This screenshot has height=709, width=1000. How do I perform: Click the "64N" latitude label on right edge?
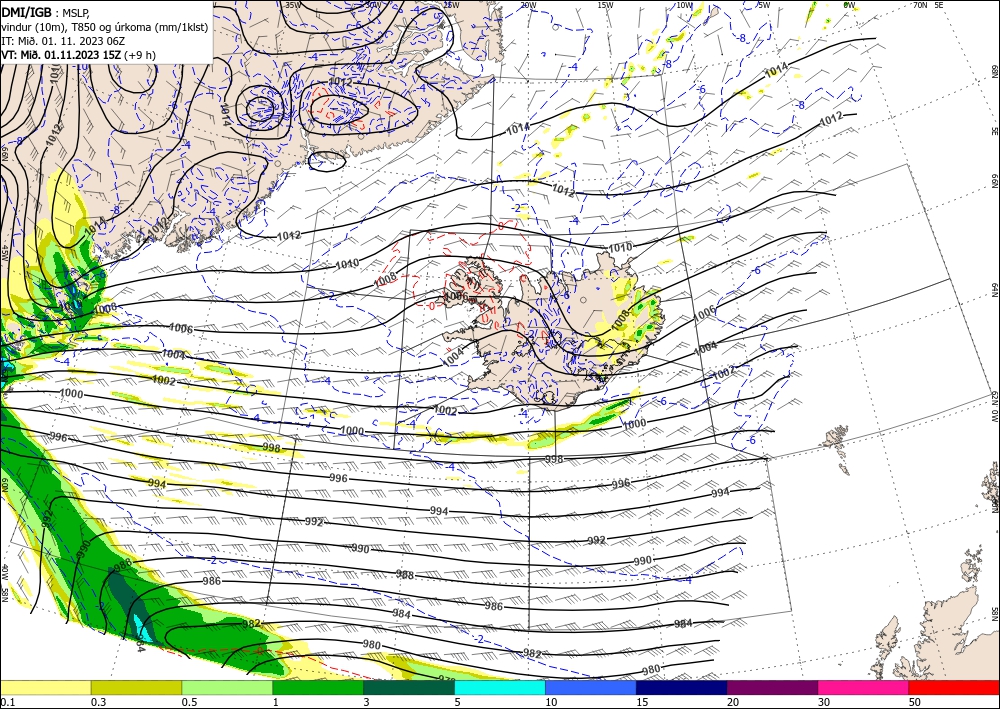click(994, 289)
